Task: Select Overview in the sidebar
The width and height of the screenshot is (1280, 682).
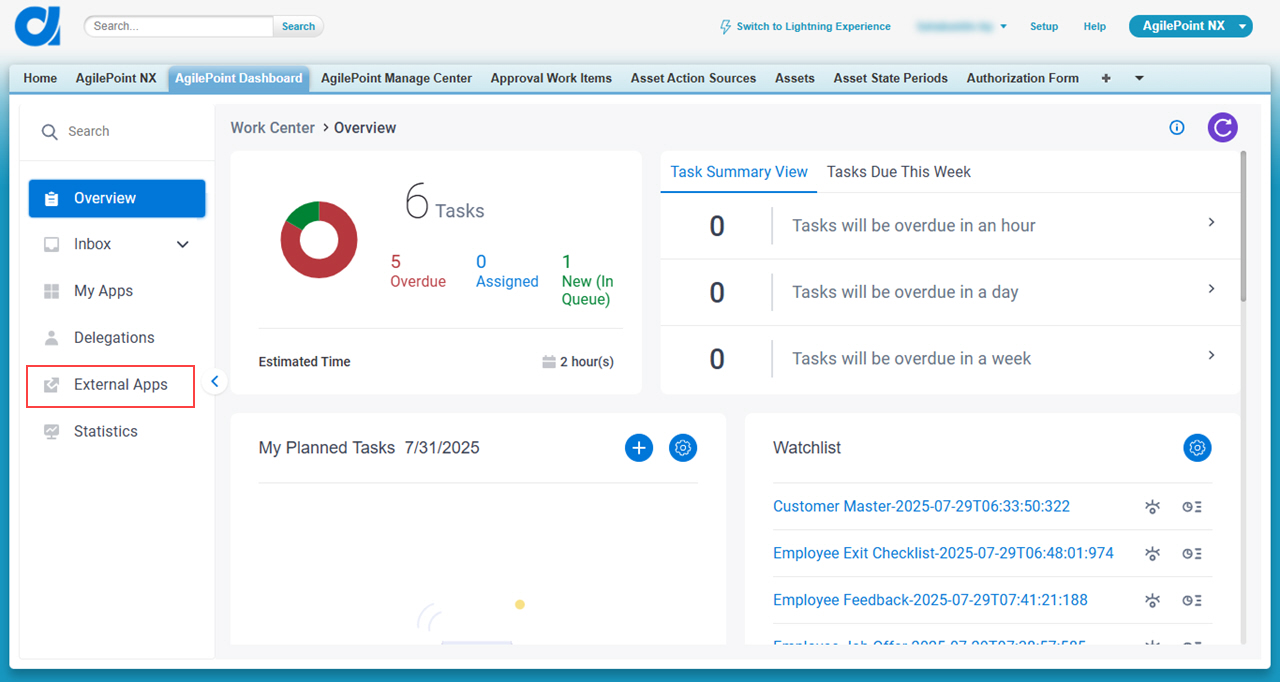Action: coord(117,198)
